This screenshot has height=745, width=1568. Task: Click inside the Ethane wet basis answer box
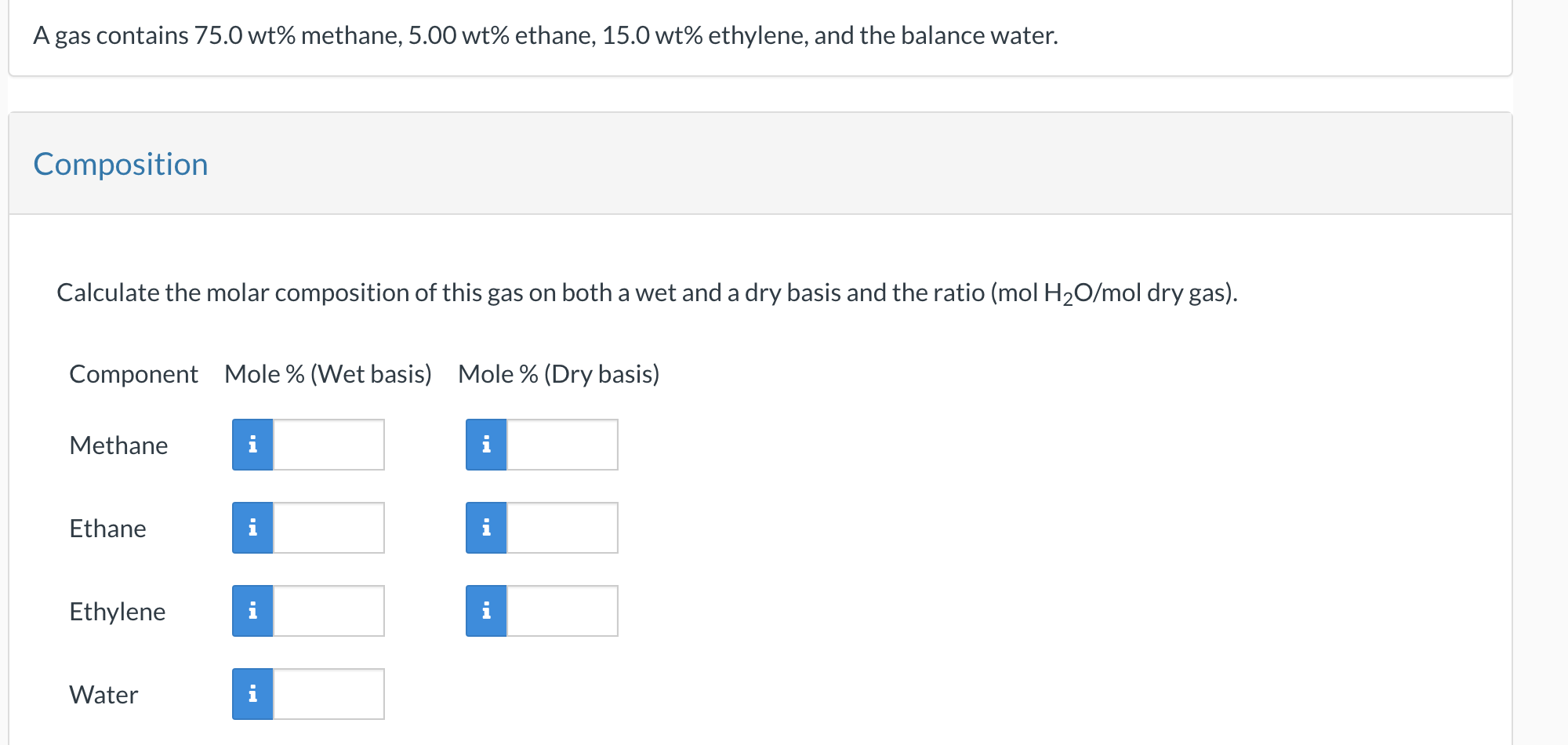[329, 527]
